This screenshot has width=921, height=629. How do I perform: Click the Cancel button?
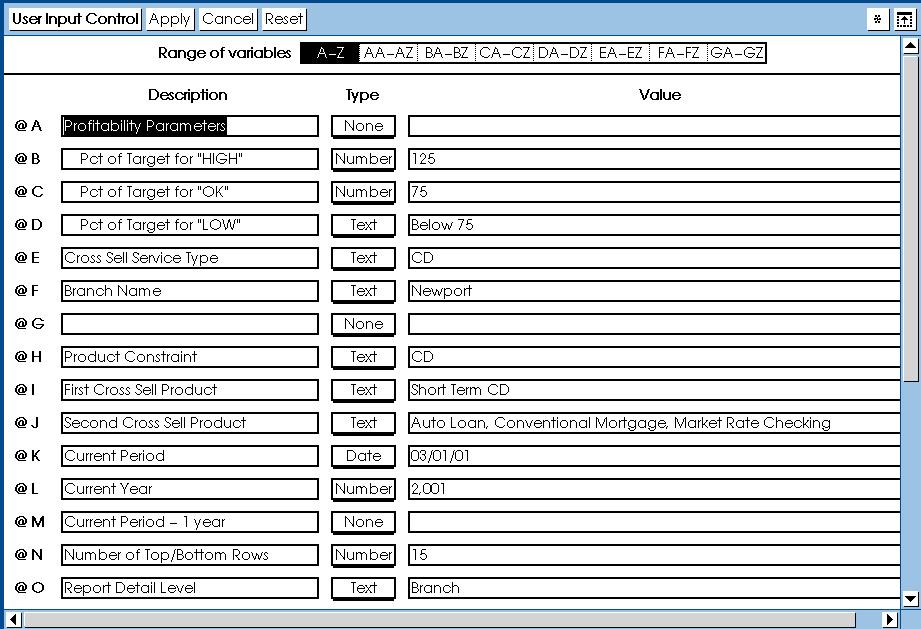(228, 19)
